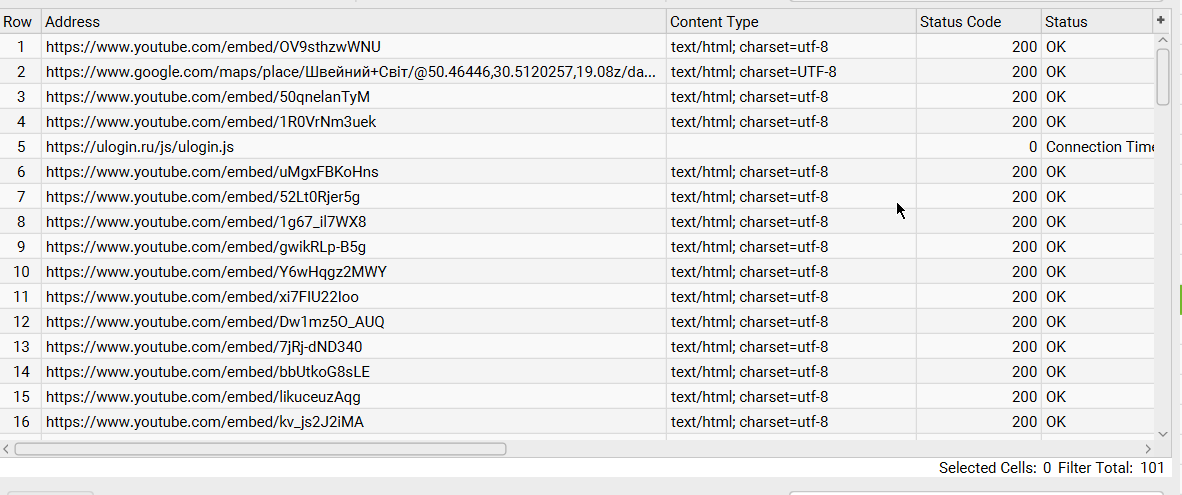Viewport: 1182px width, 495px height.
Task: Select the Google Maps address in row 2
Action: click(352, 72)
